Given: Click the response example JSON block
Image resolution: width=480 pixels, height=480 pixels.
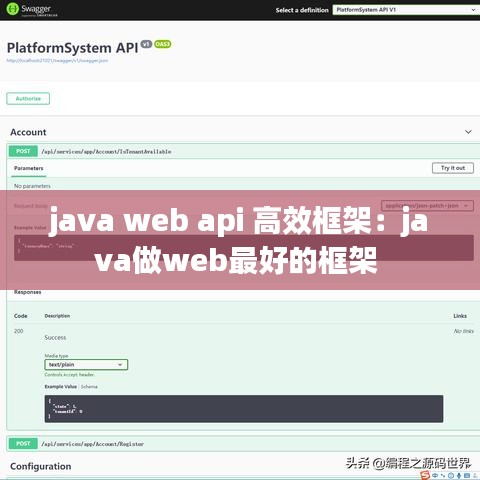Looking at the screenshot, I should pyautogui.click(x=244, y=409).
